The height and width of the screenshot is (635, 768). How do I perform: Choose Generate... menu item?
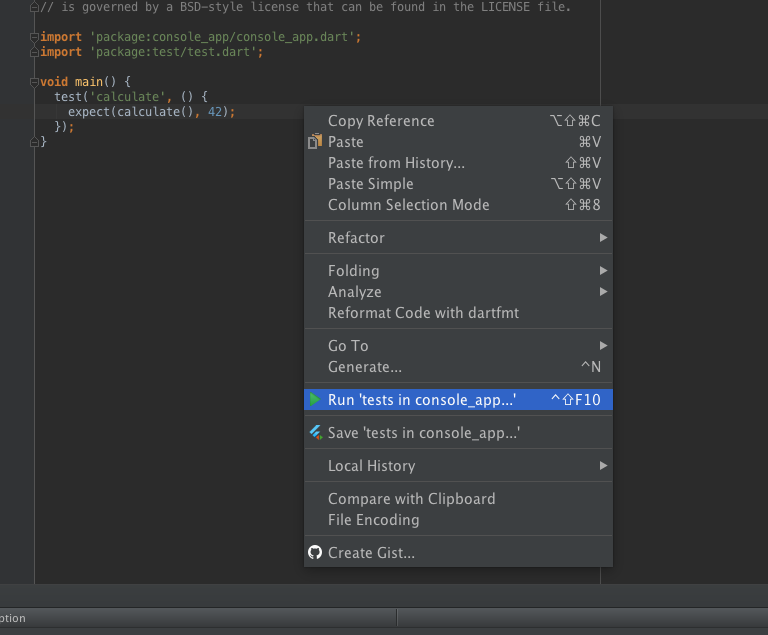458,366
